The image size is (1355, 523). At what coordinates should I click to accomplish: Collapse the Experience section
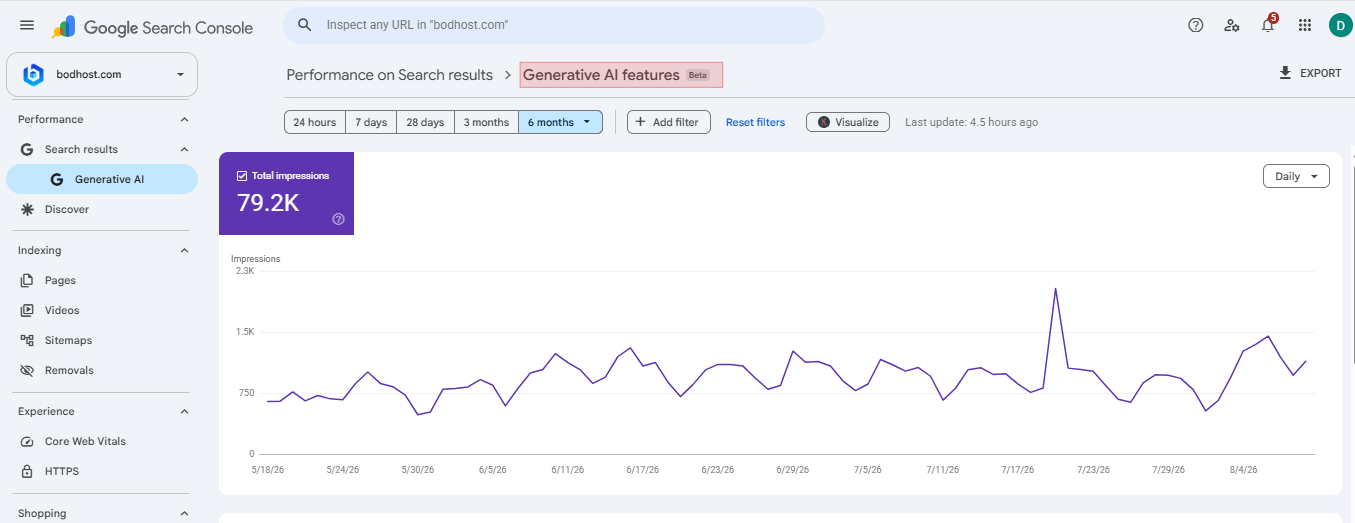tap(184, 411)
